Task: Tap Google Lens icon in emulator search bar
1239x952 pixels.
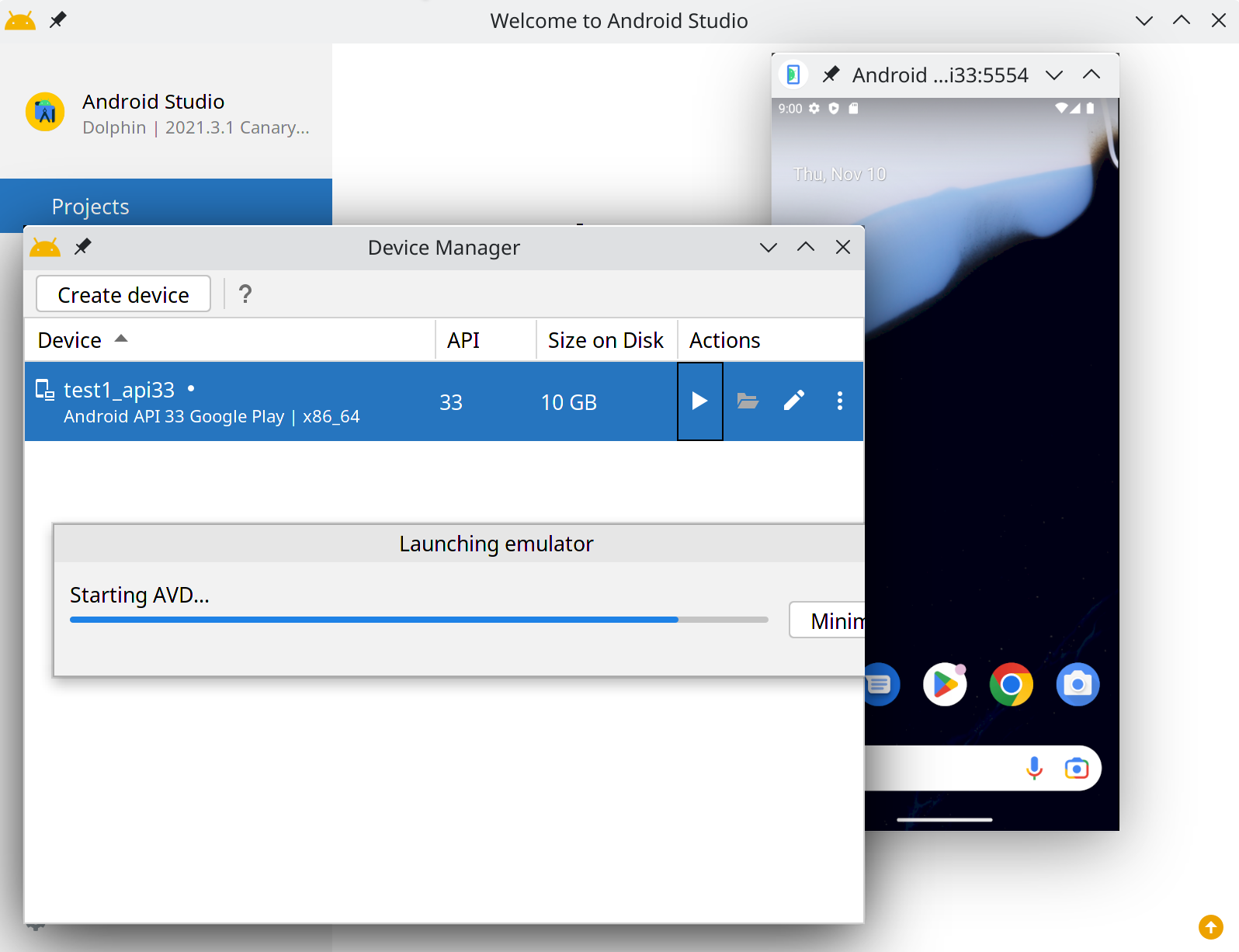Action: 1077,768
